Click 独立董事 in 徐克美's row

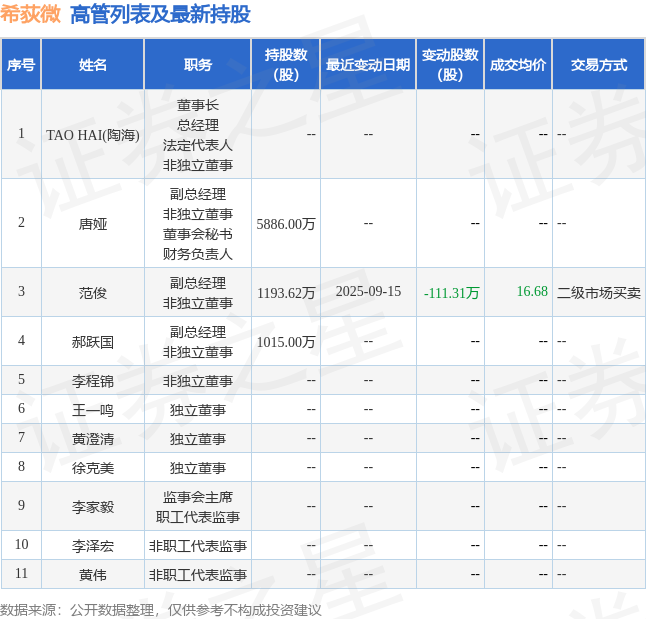coord(198,468)
